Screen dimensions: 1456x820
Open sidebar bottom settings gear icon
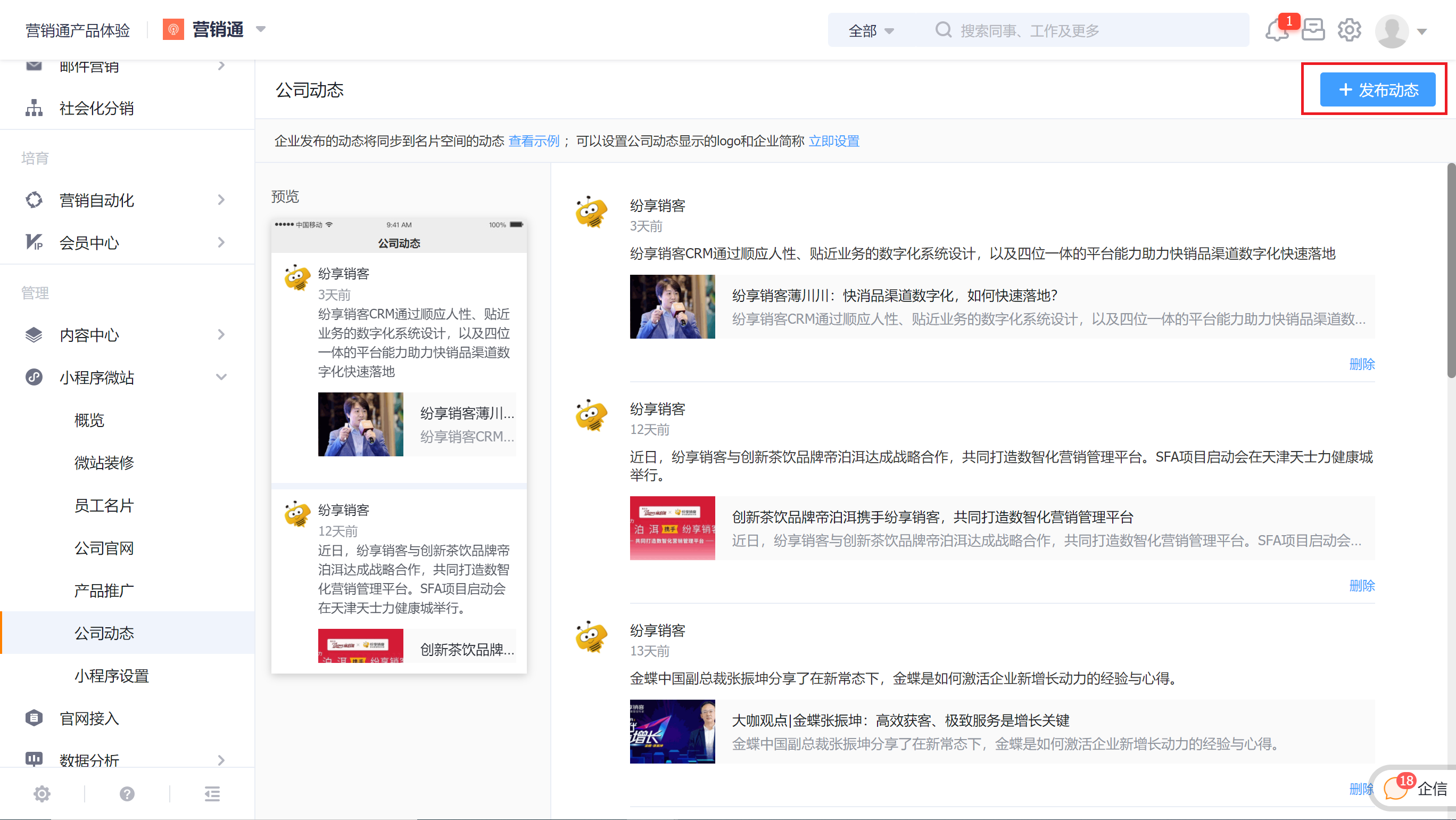pos(42,794)
